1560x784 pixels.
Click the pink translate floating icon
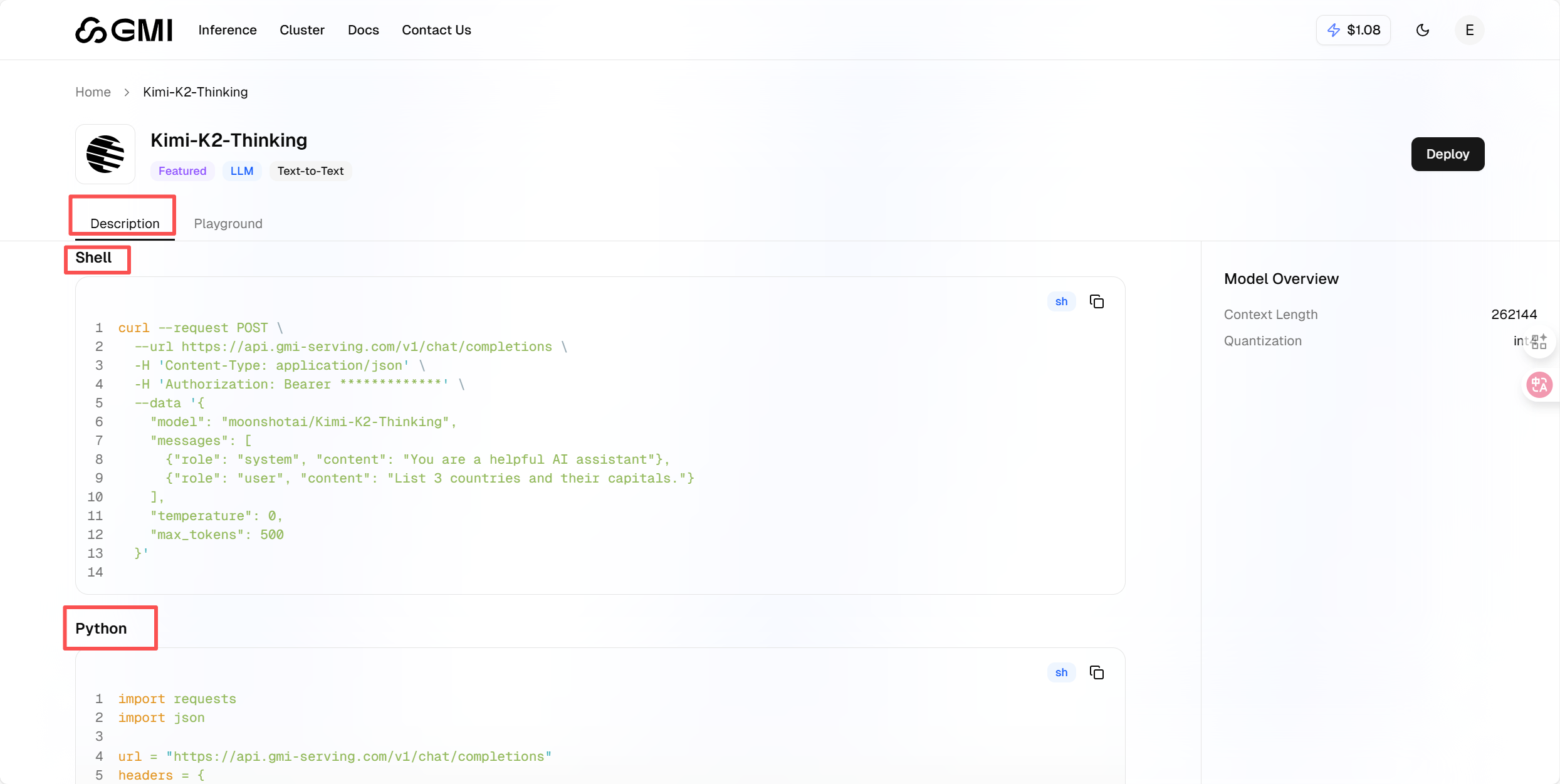pos(1539,385)
